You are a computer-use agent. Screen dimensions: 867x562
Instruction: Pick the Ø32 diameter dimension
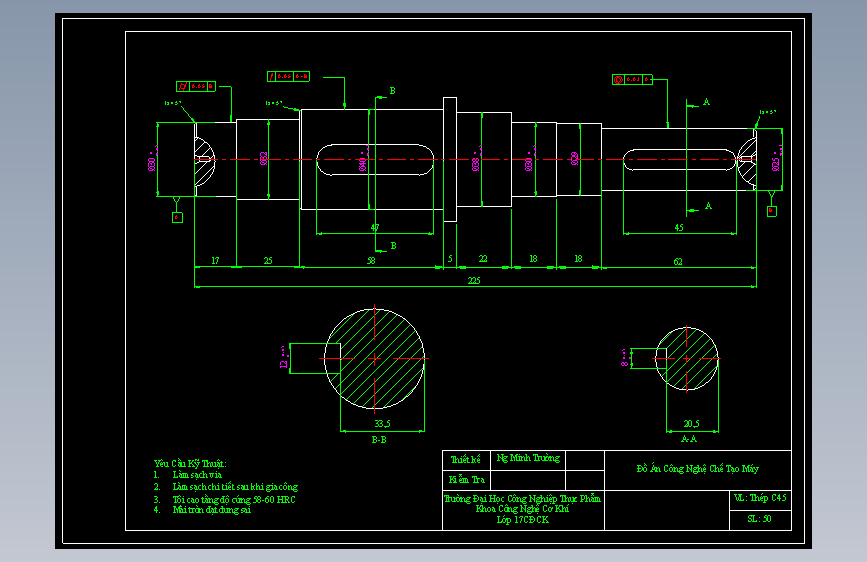pyautogui.click(x=263, y=158)
